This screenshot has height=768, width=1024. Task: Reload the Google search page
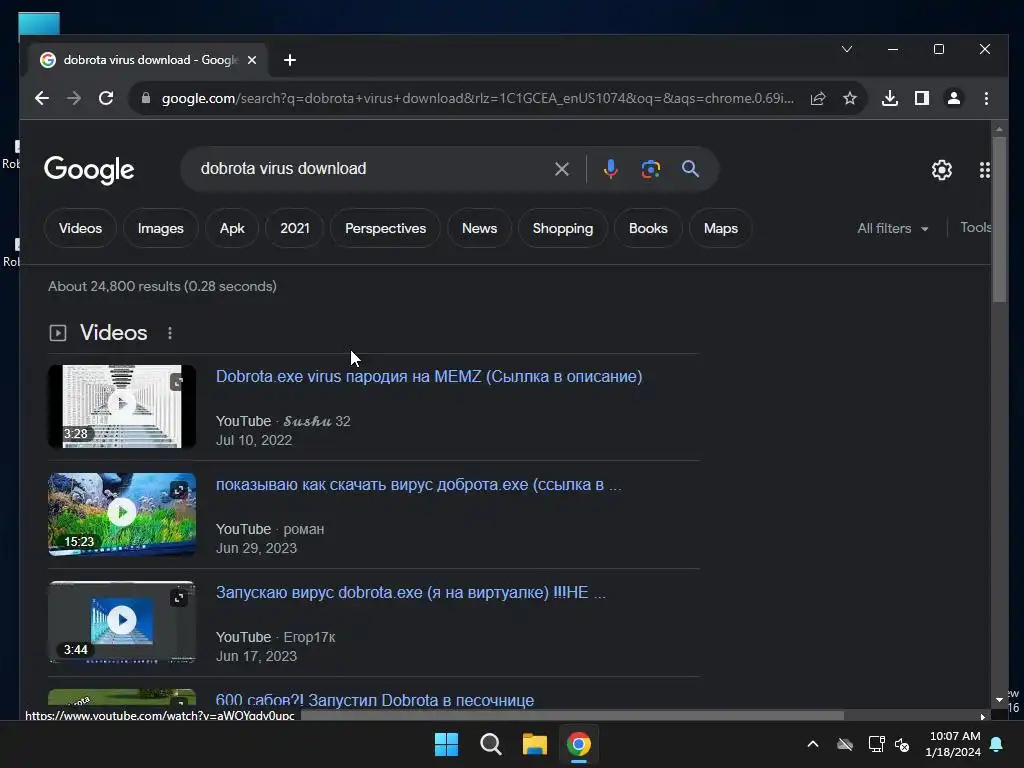point(106,99)
